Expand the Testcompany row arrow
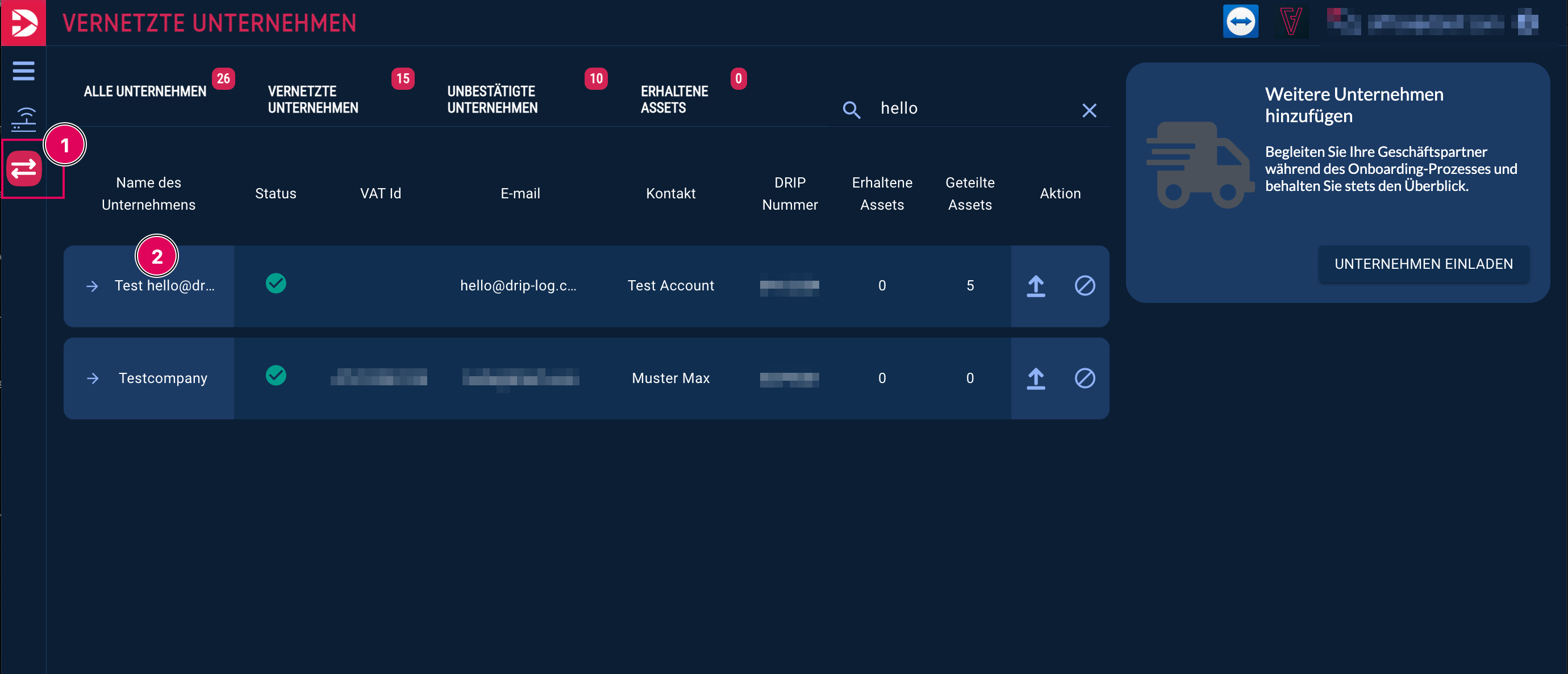Screen dimensions: 1568x674 pyautogui.click(x=93, y=378)
